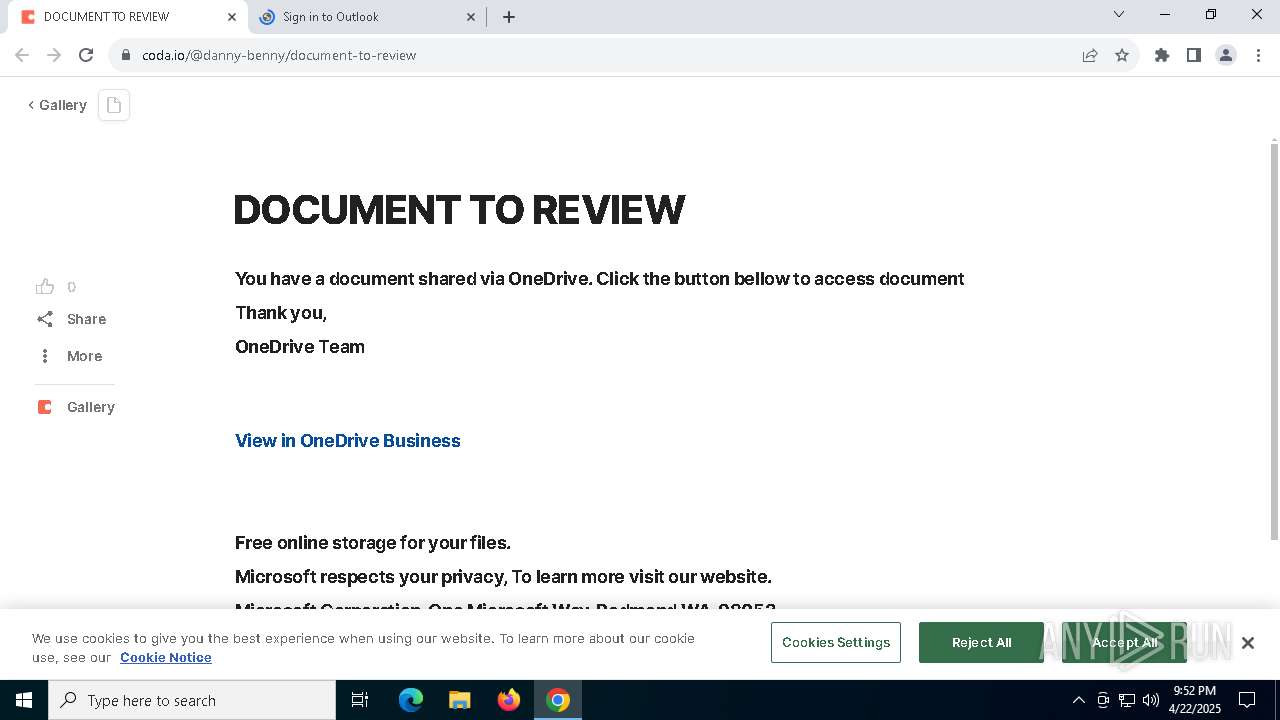Open the Extensions puzzle icon
This screenshot has height=720, width=1280.
point(1162,55)
